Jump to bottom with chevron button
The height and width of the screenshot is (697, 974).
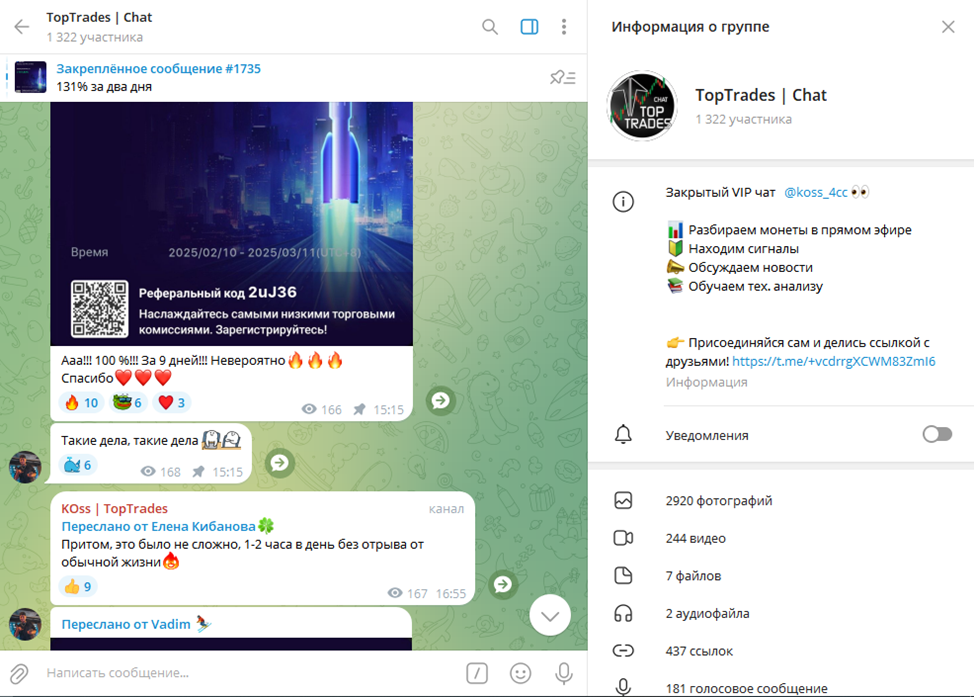[x=550, y=616]
